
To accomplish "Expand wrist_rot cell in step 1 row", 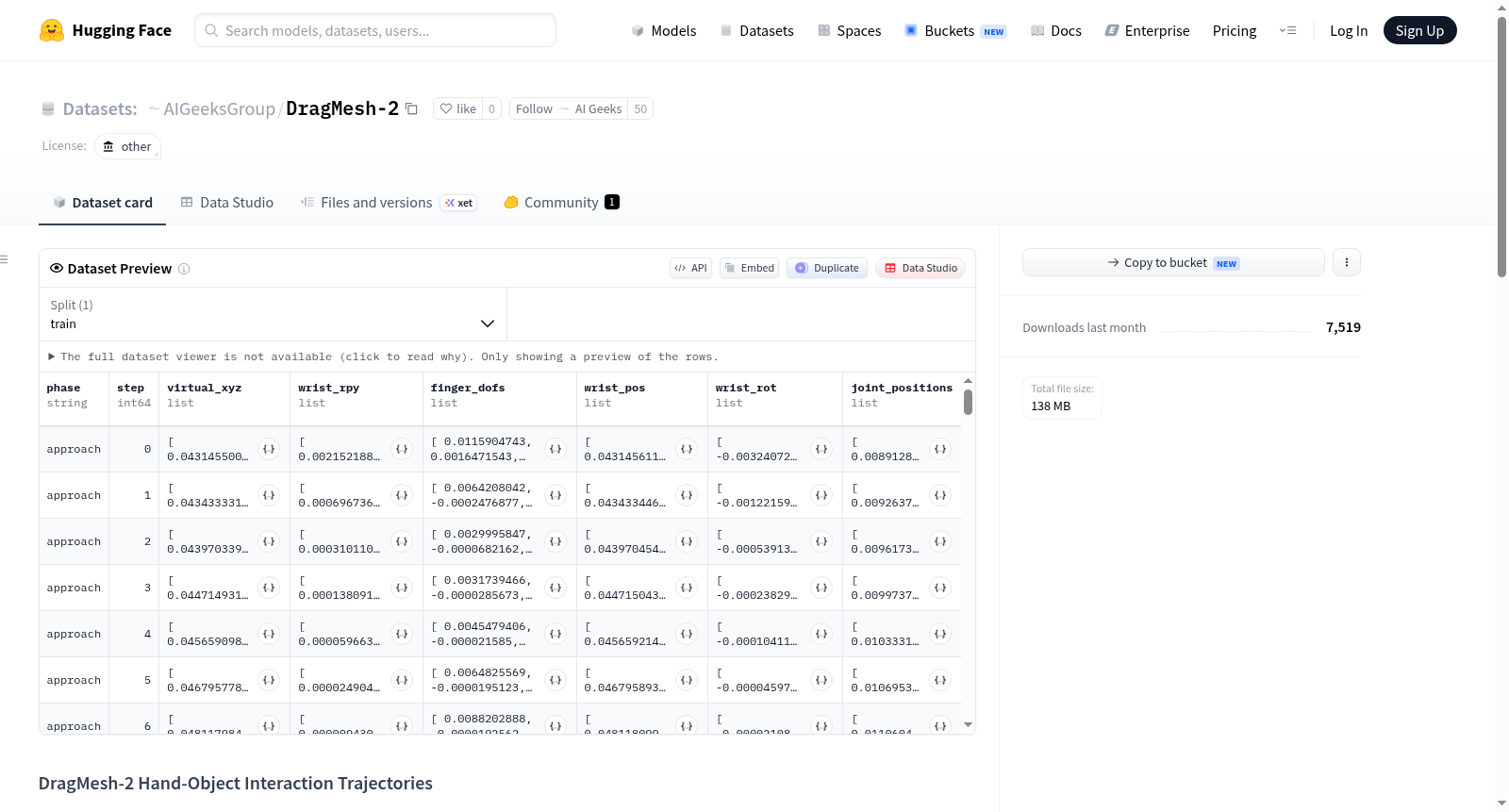I will 821,495.
